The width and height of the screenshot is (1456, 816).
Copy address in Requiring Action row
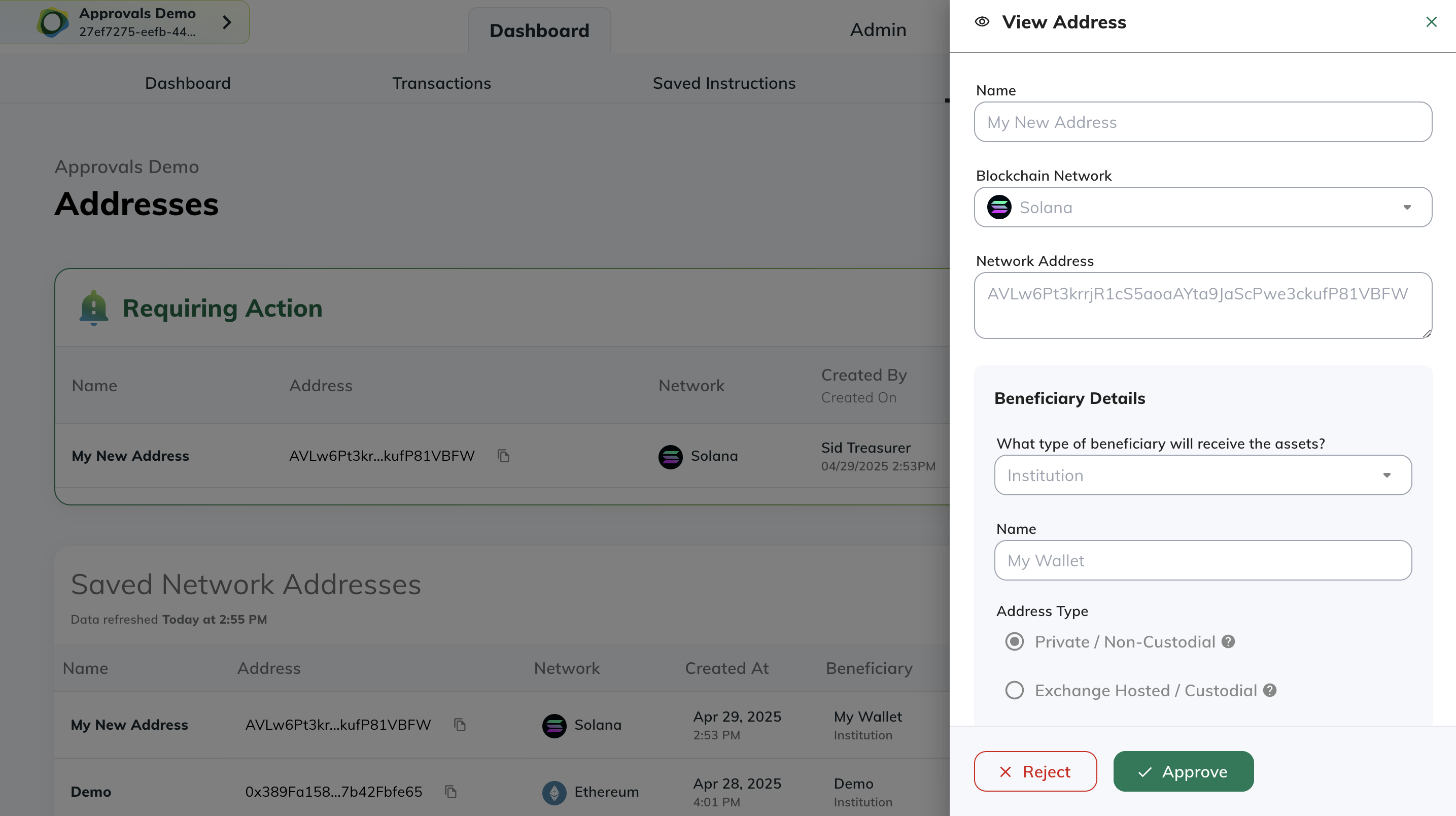[503, 456]
